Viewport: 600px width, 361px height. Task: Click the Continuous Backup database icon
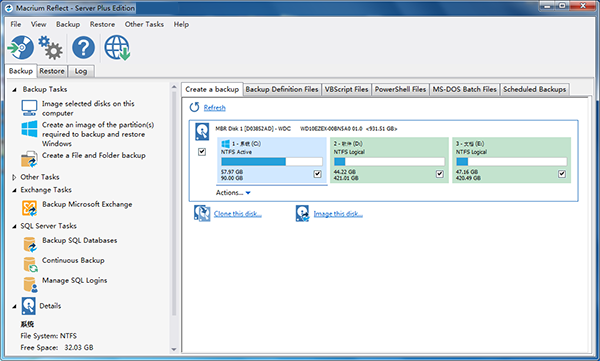pos(30,265)
